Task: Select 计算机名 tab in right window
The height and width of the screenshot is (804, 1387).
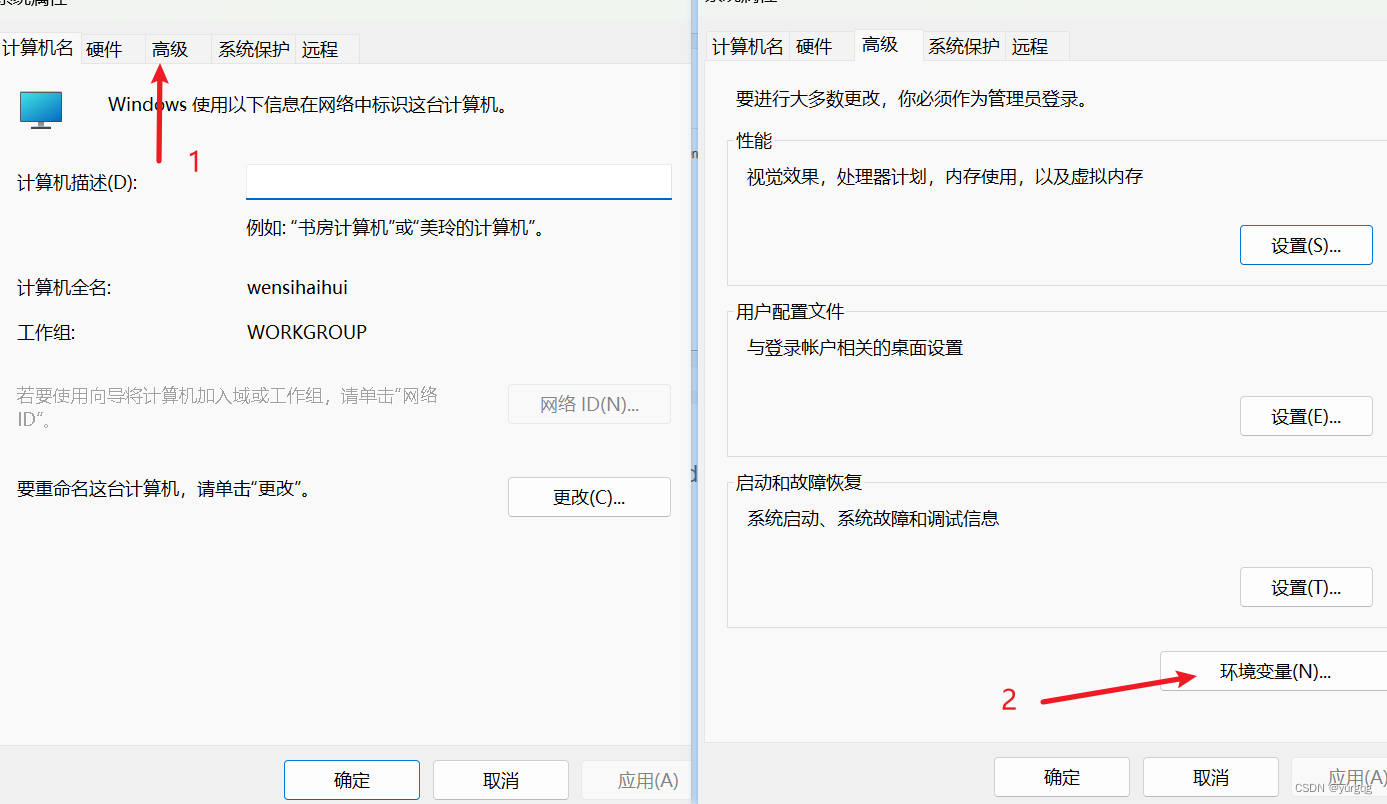Action: pyautogui.click(x=748, y=46)
